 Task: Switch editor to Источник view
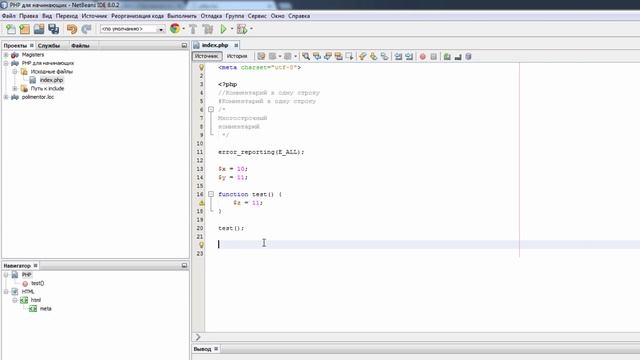pos(207,56)
